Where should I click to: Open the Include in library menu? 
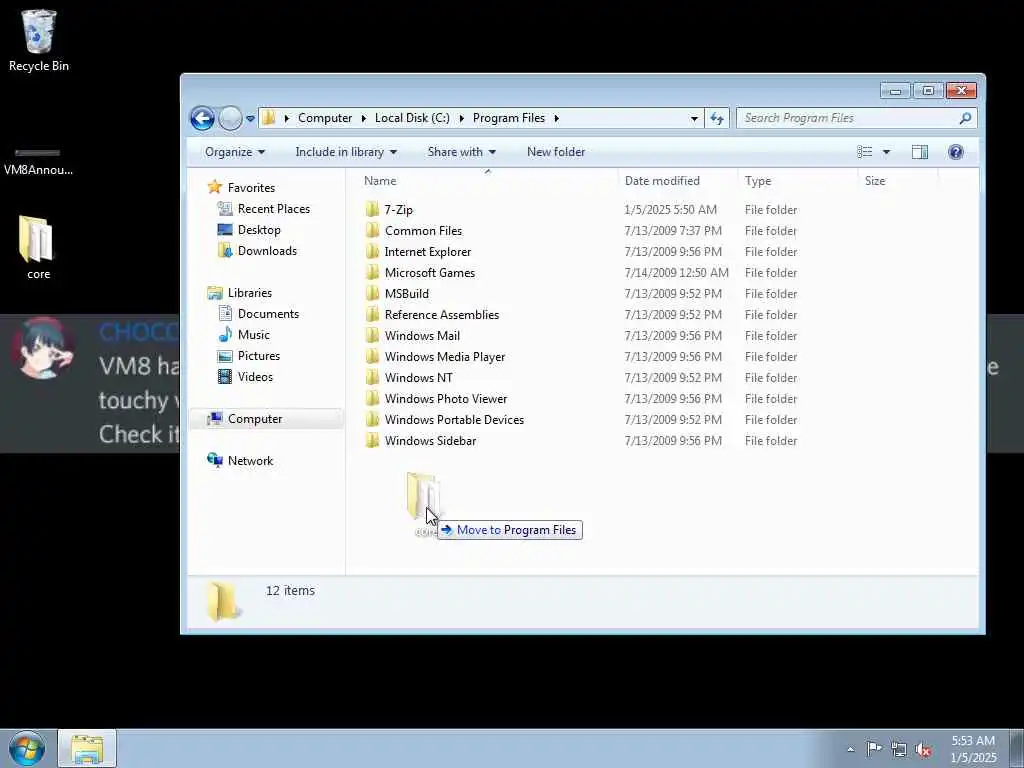[x=346, y=152]
